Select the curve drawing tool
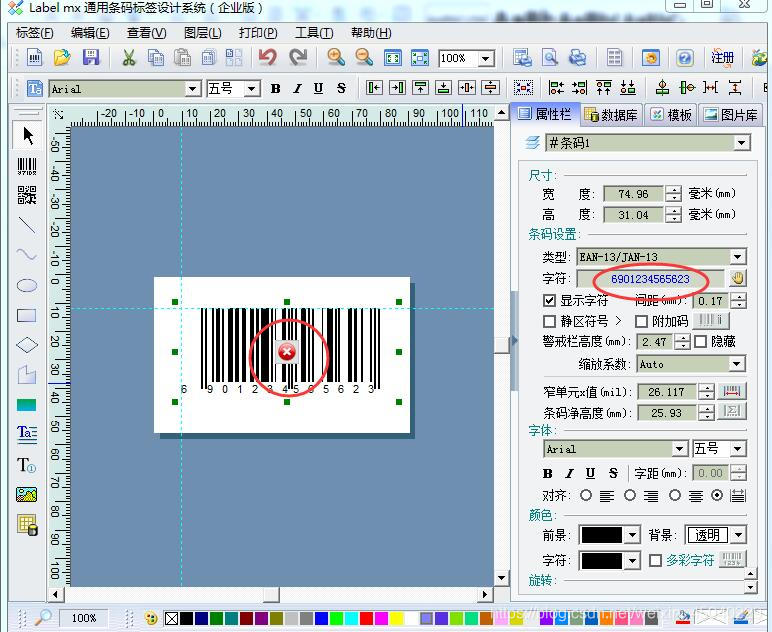Screen dimensions: 772x632 27,255
